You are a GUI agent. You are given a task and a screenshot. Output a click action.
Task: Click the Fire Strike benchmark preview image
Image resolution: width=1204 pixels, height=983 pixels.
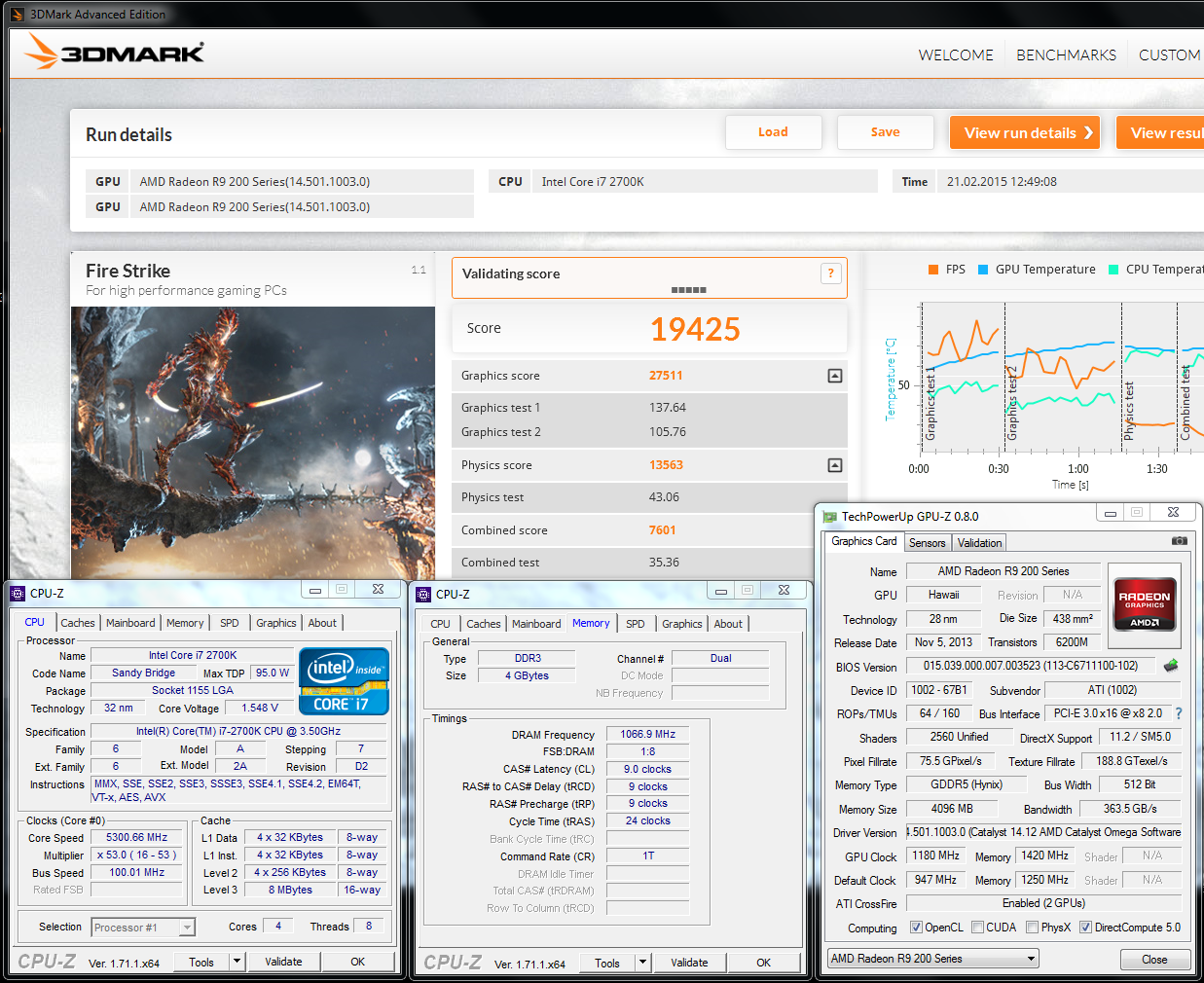[253, 443]
